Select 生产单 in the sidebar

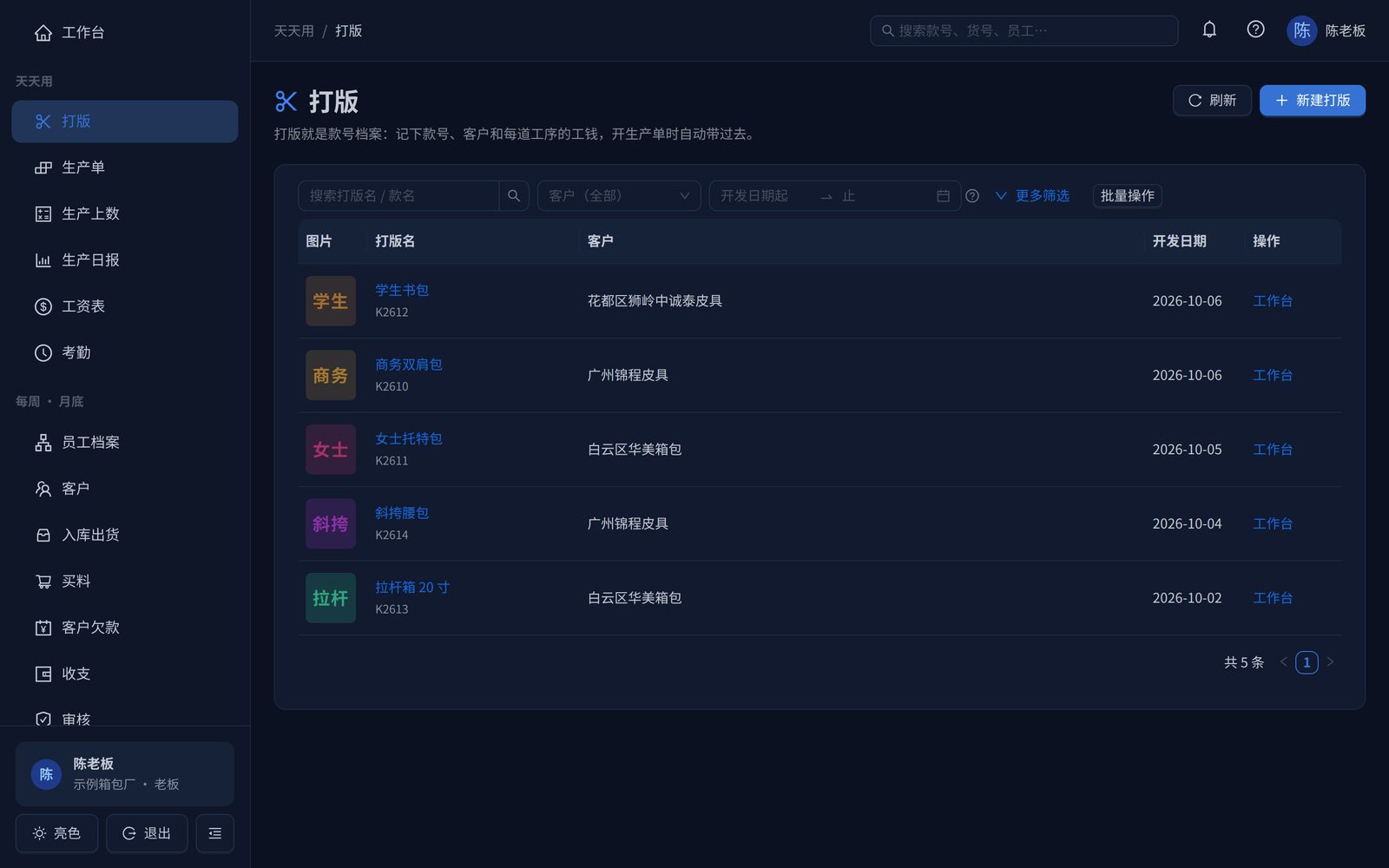(124, 168)
